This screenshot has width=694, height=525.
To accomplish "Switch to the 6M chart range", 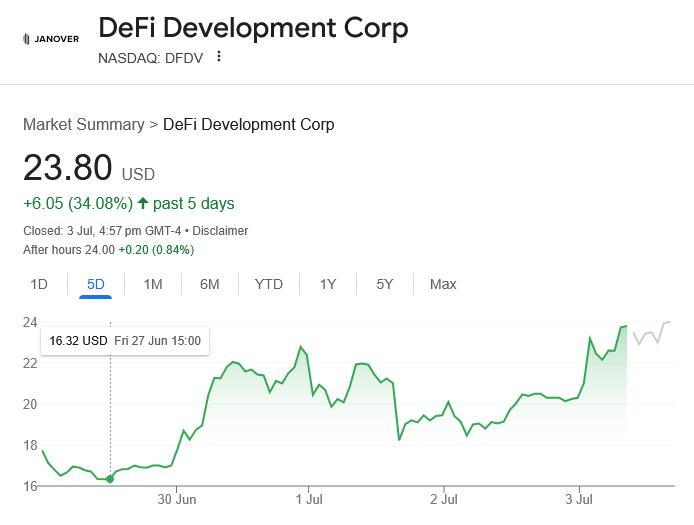I will 209,284.
